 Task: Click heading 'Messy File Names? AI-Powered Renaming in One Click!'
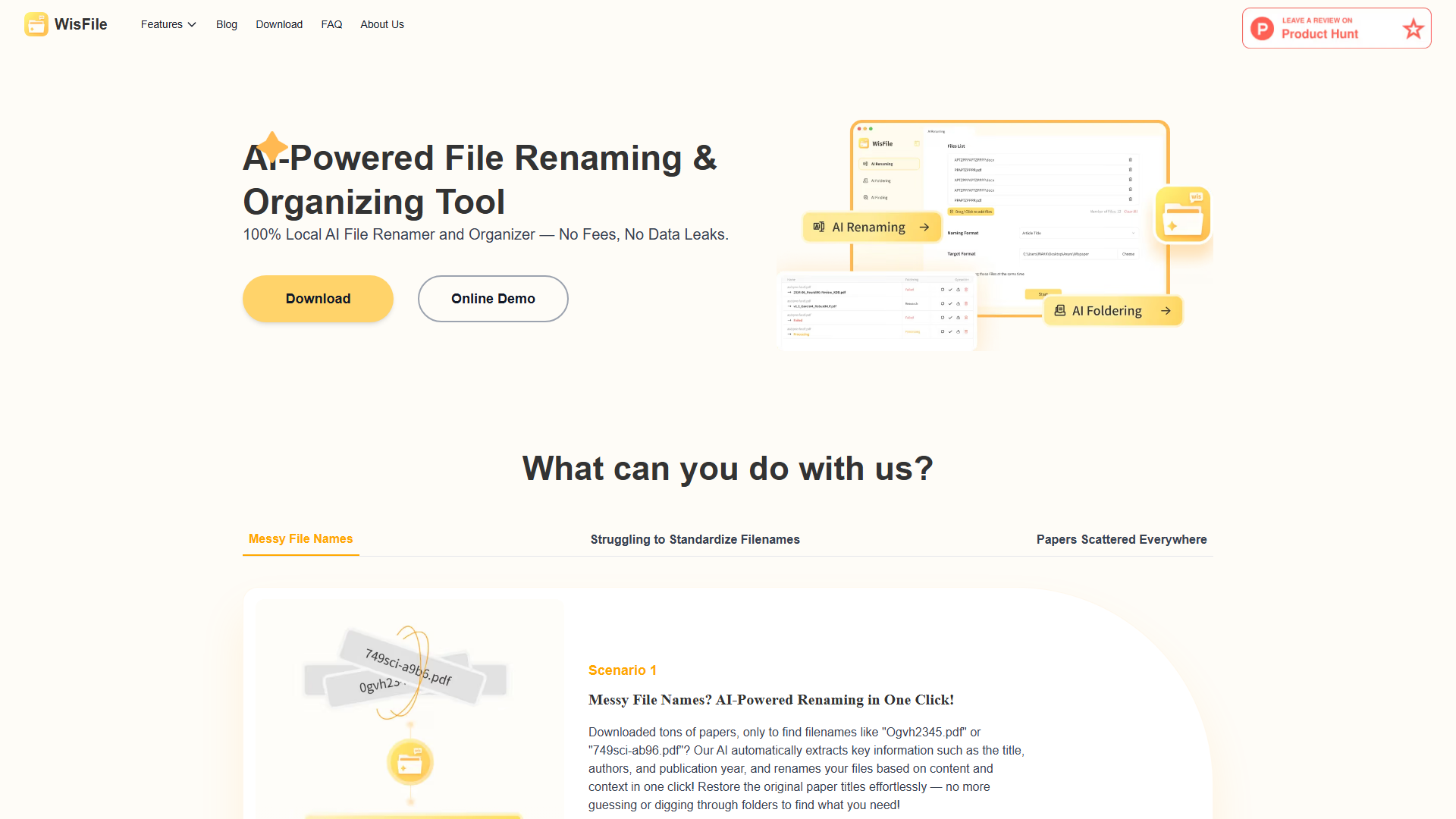click(x=771, y=700)
